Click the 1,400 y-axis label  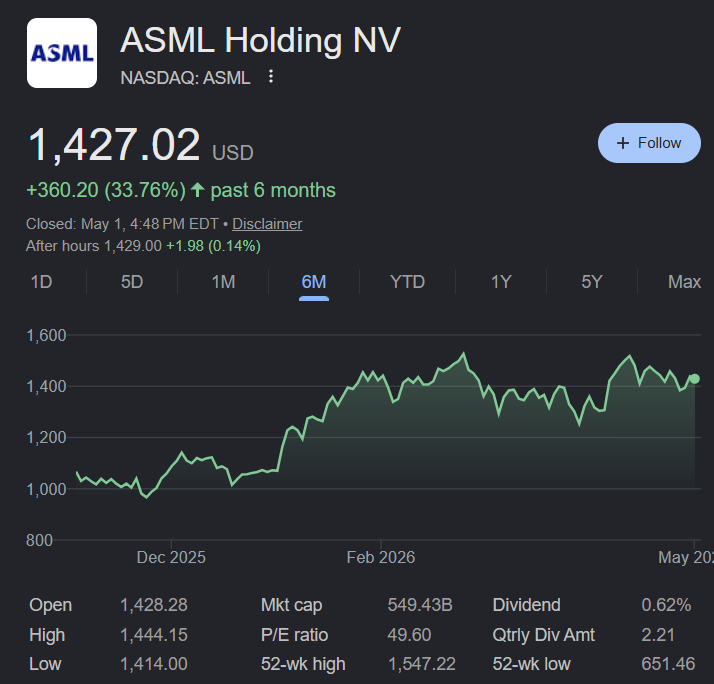click(46, 387)
